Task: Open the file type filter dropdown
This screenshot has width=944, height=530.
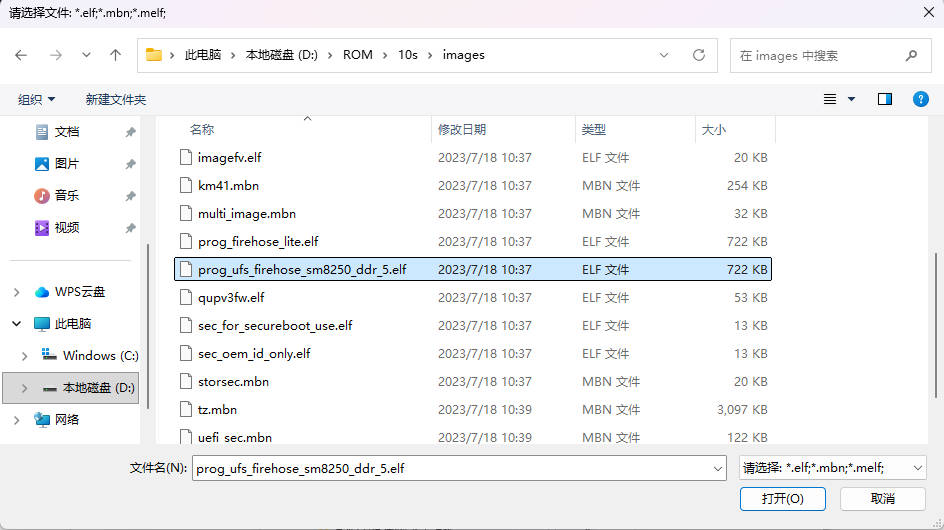Action: tap(832, 468)
